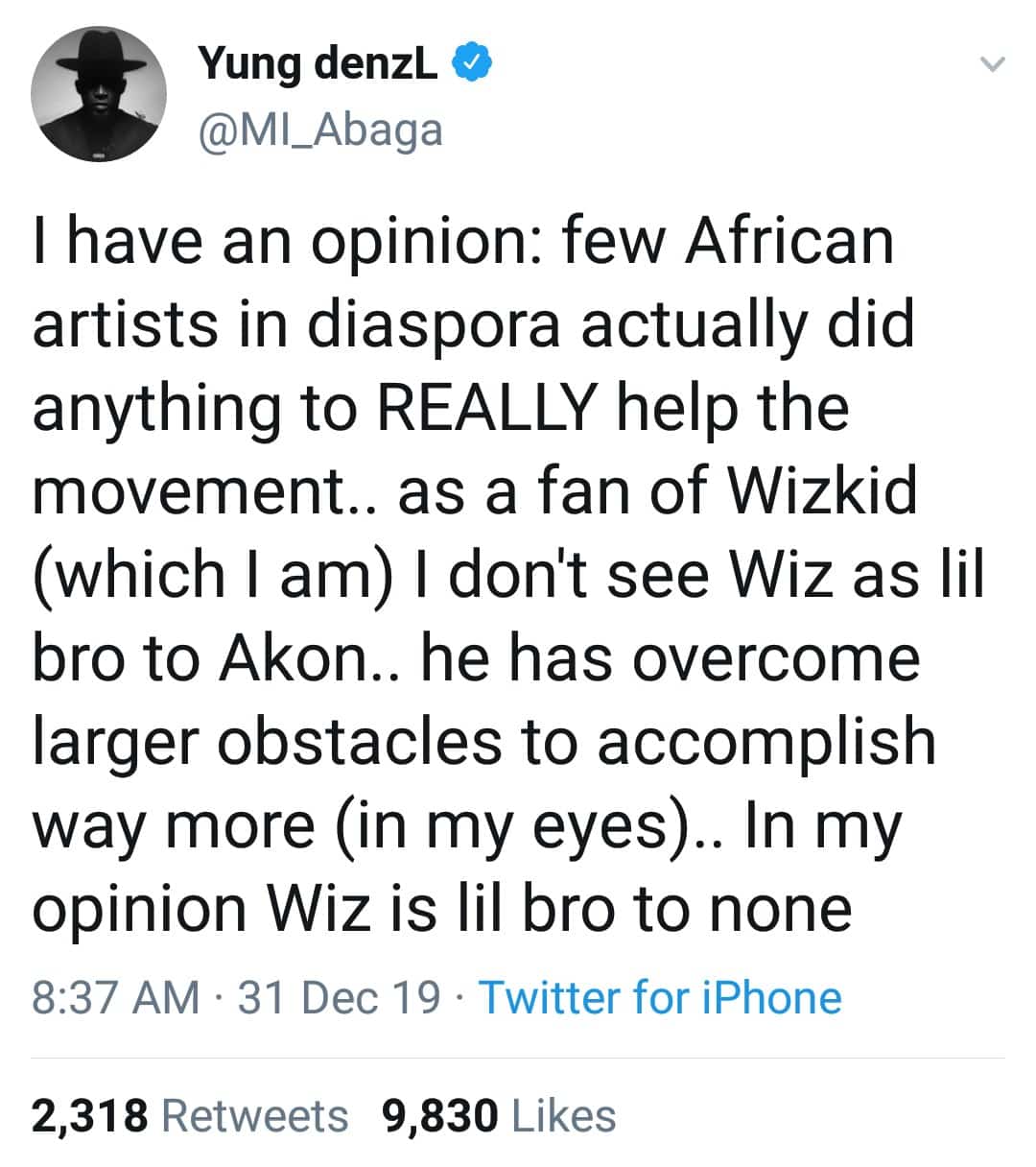Click the word "African" in the tweet
This screenshot has height=1167, width=1036.
(x=789, y=242)
